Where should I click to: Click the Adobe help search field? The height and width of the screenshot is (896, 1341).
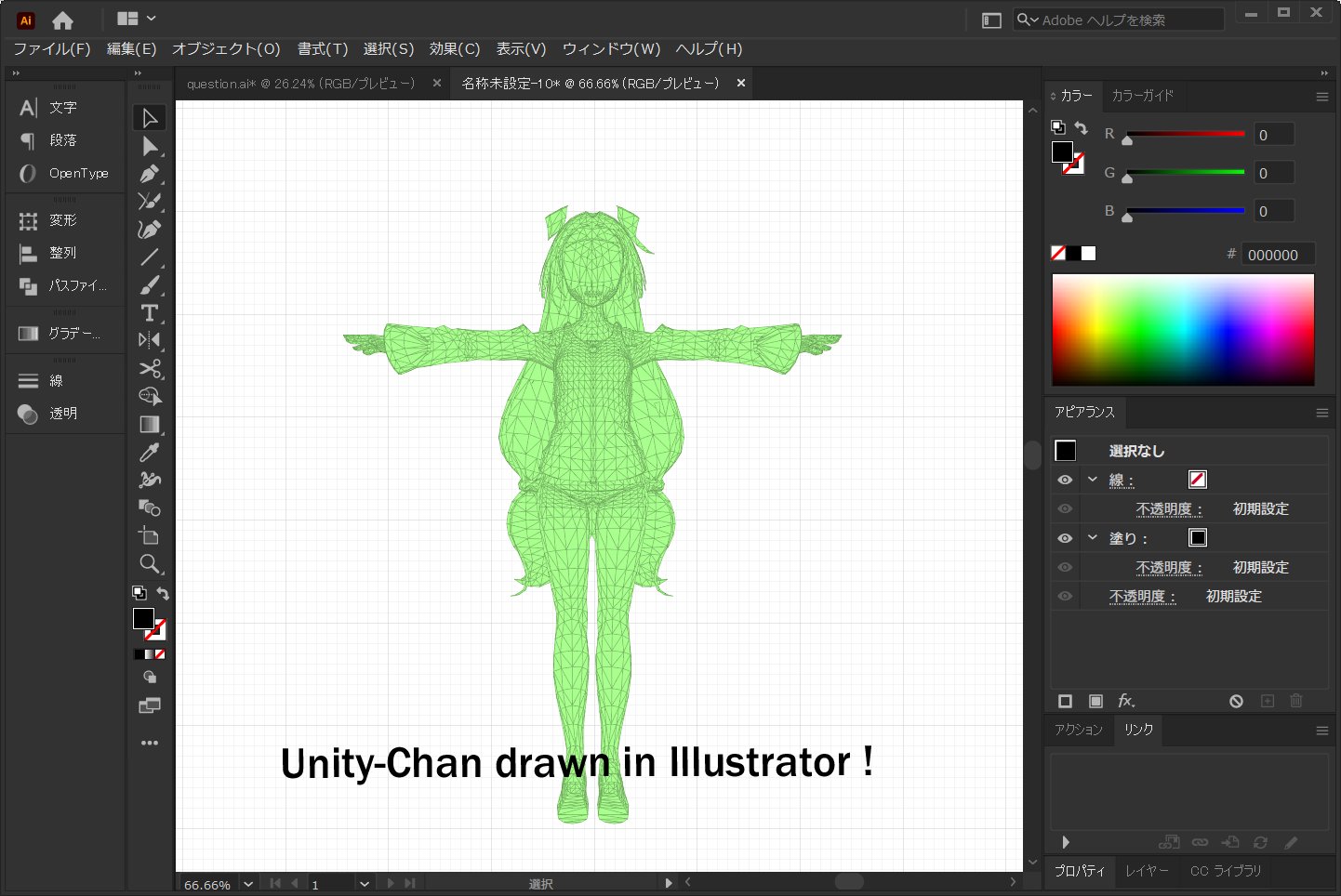pos(1119,20)
